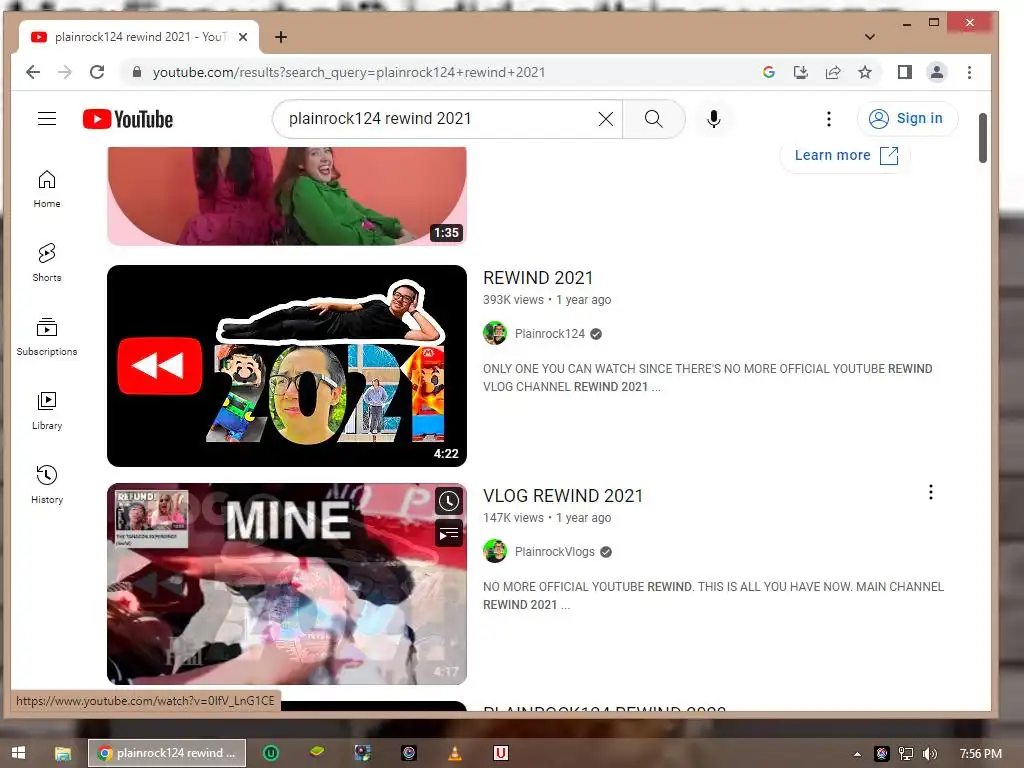Open a new browser tab
This screenshot has height=768, width=1024.
pos(281,37)
